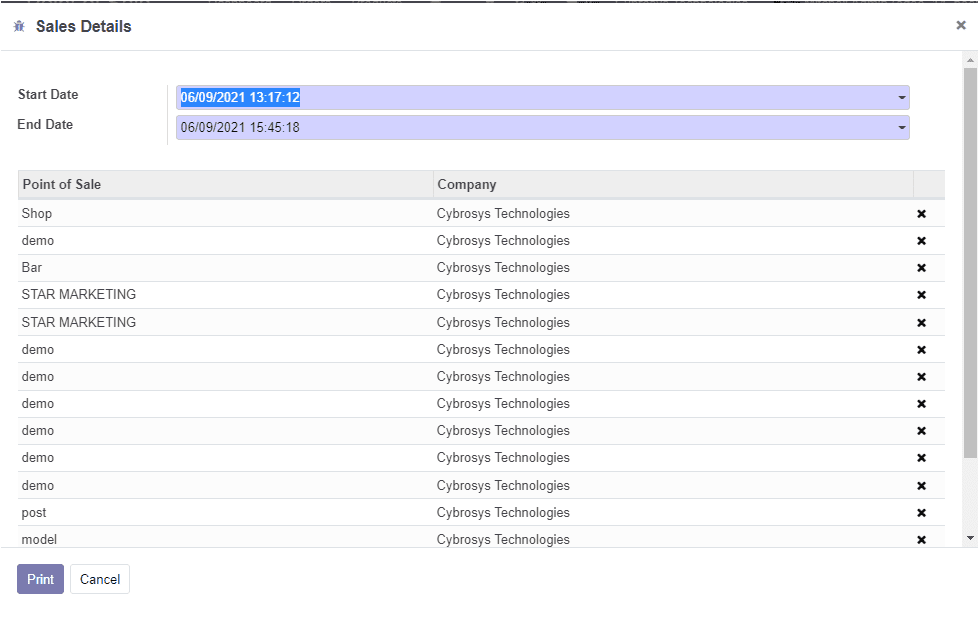Delete the post row using its X icon
This screenshot has height=617, width=979.
click(921, 513)
